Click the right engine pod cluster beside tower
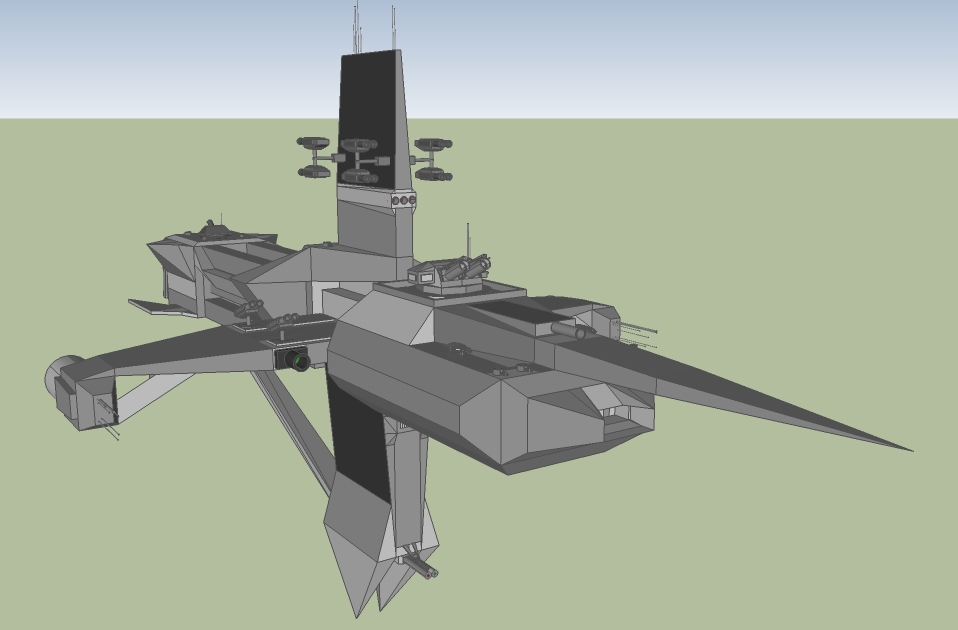Viewport: 958px width, 630px height. point(433,159)
